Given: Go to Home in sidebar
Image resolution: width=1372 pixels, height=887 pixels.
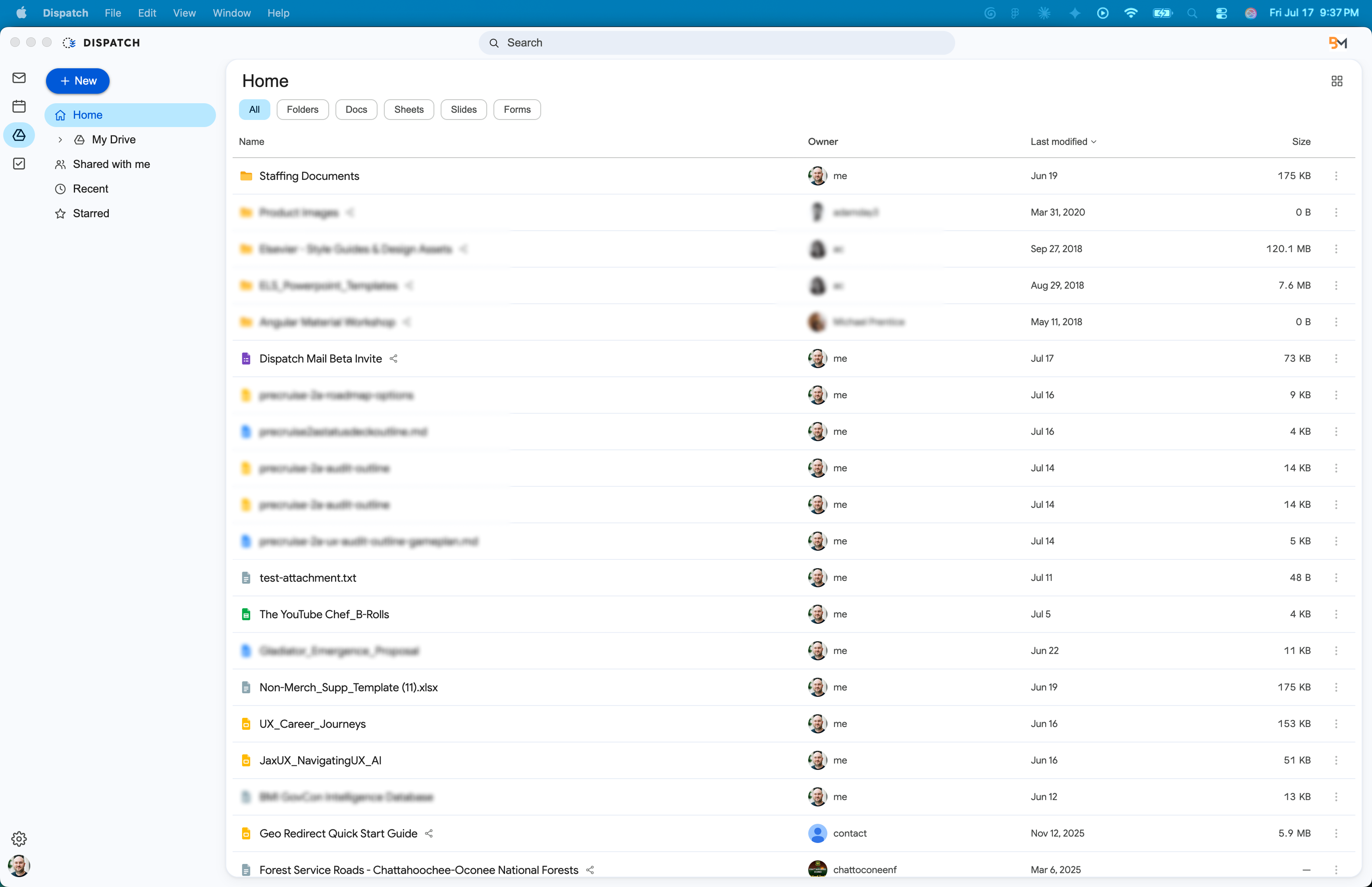Looking at the screenshot, I should pyautogui.click(x=130, y=115).
